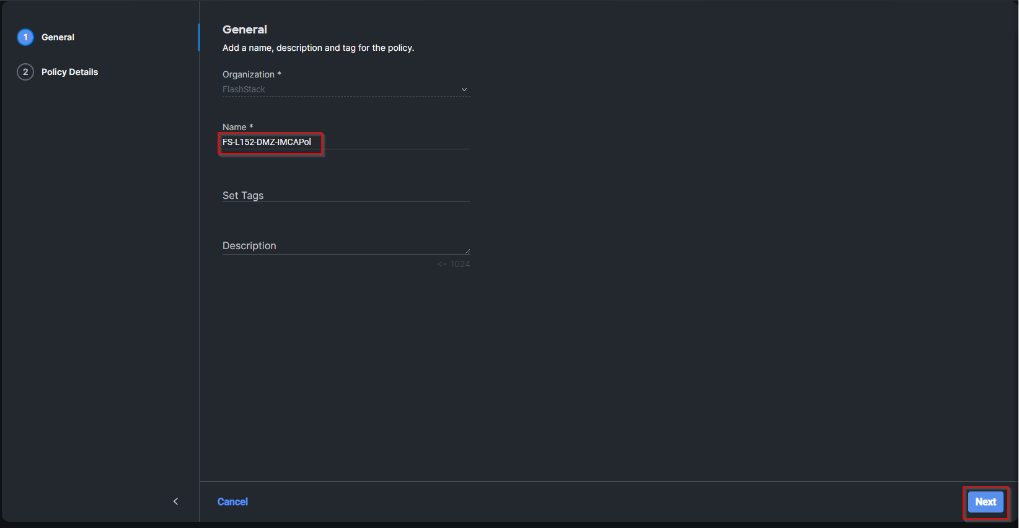Click the 'Add a name, description and tag' subtitle

click(x=318, y=48)
